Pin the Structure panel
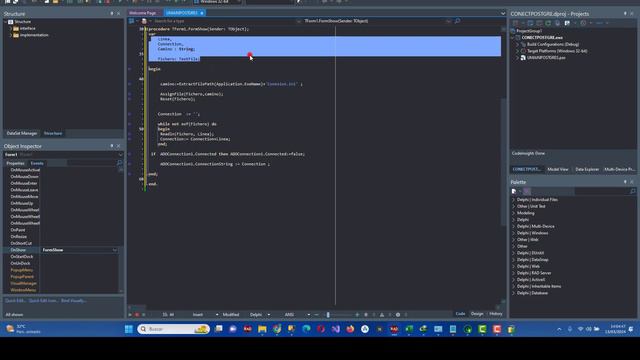Image resolution: width=640 pixels, height=360 pixels. click(x=112, y=13)
